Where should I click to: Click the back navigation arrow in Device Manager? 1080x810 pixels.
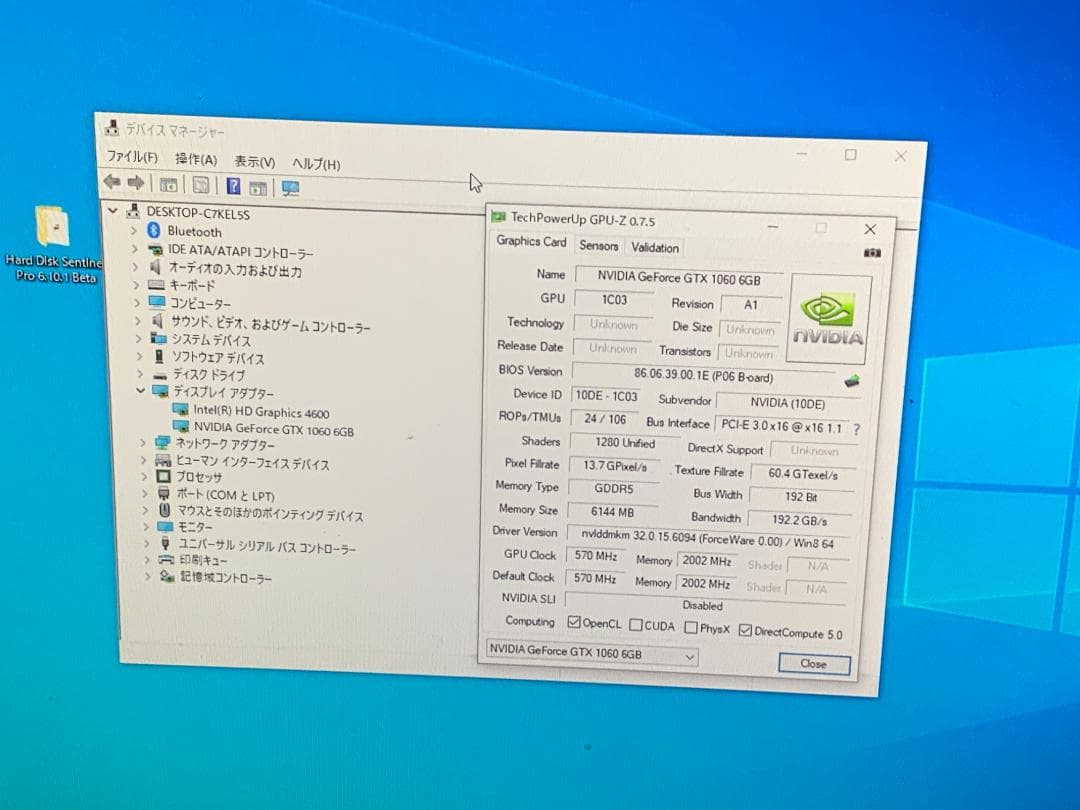112,184
